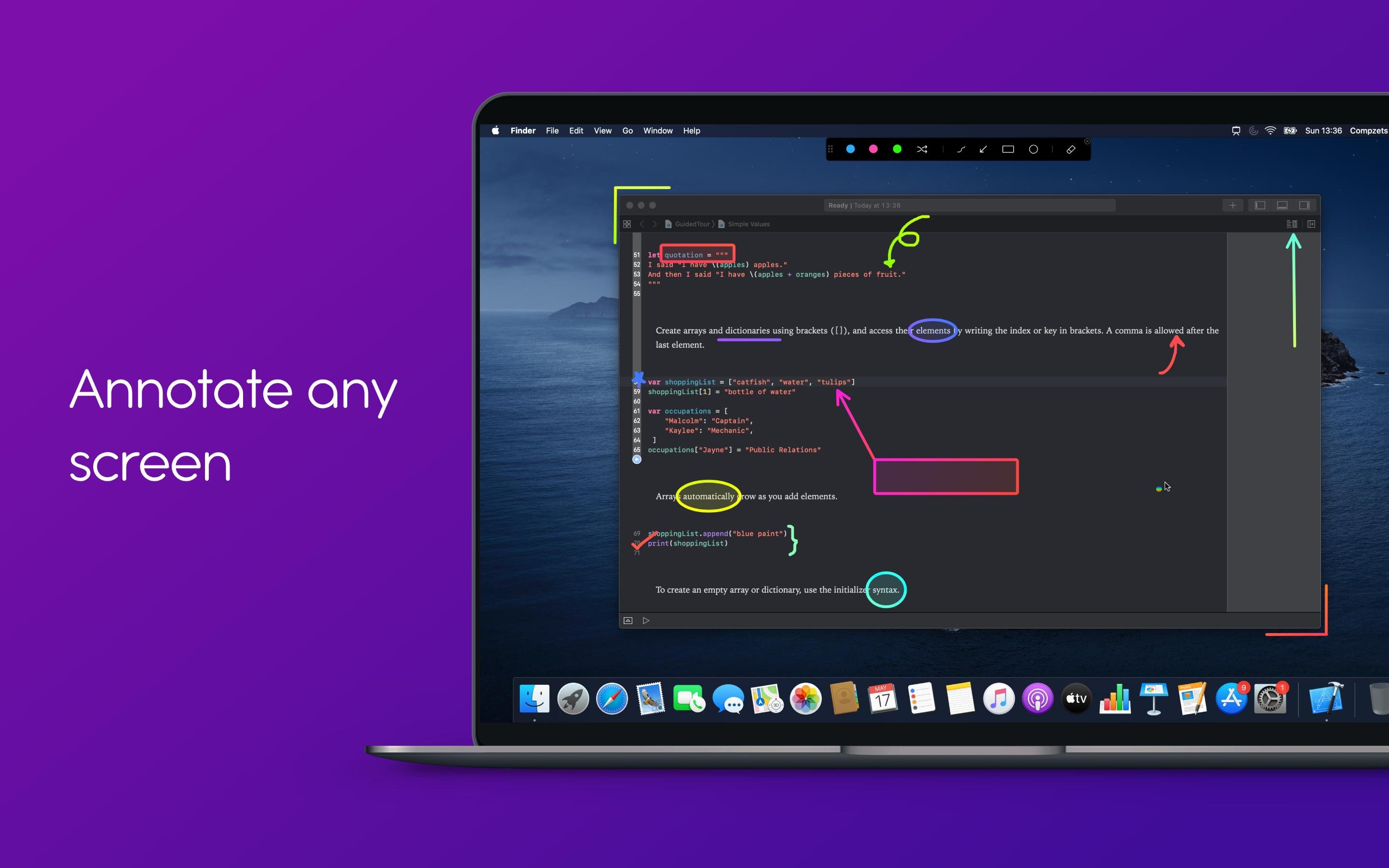Select the eraser tool in toolbar
1389x868 pixels.
(1072, 149)
